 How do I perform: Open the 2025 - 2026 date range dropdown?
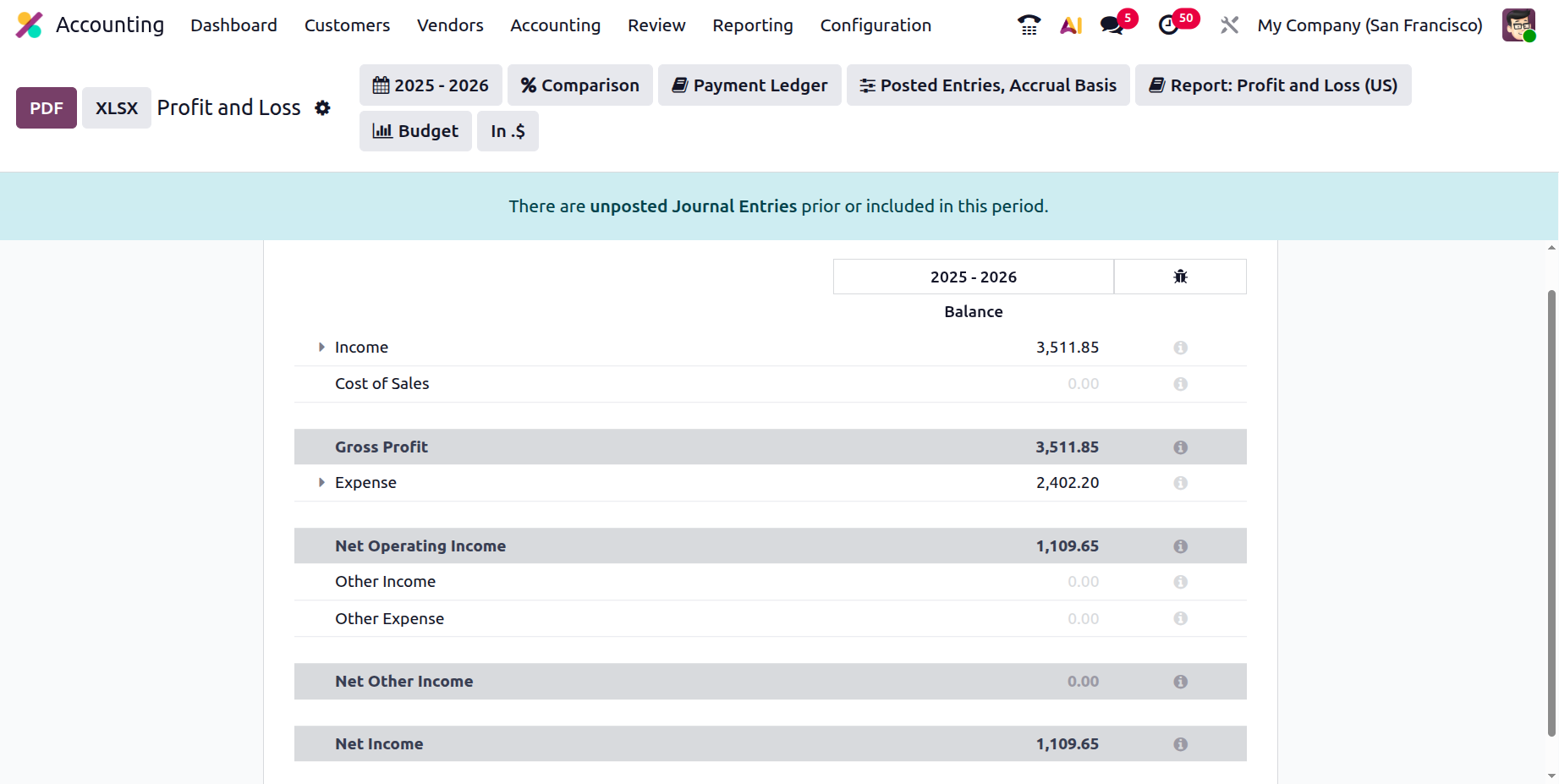point(431,85)
